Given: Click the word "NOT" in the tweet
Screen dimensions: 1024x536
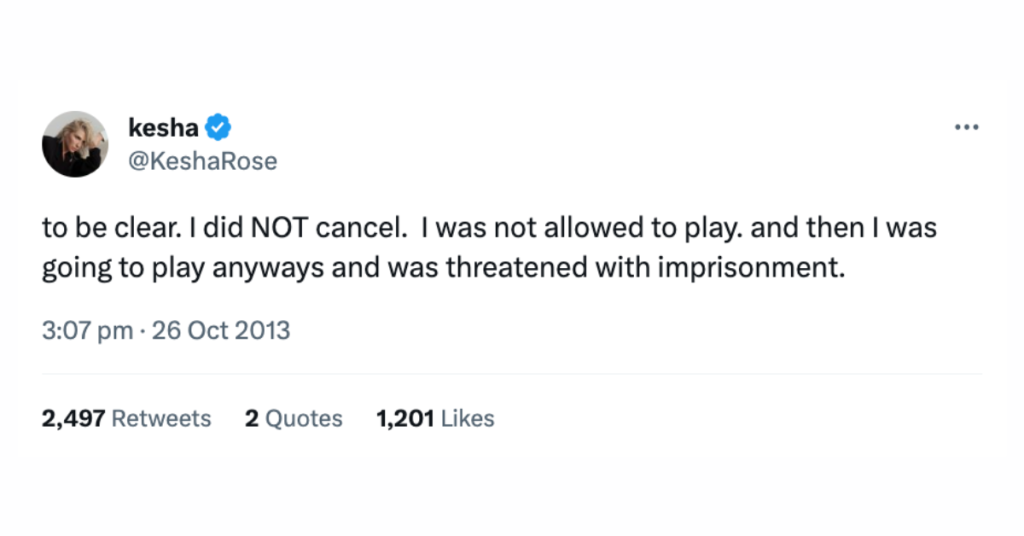Looking at the screenshot, I should click(277, 228).
